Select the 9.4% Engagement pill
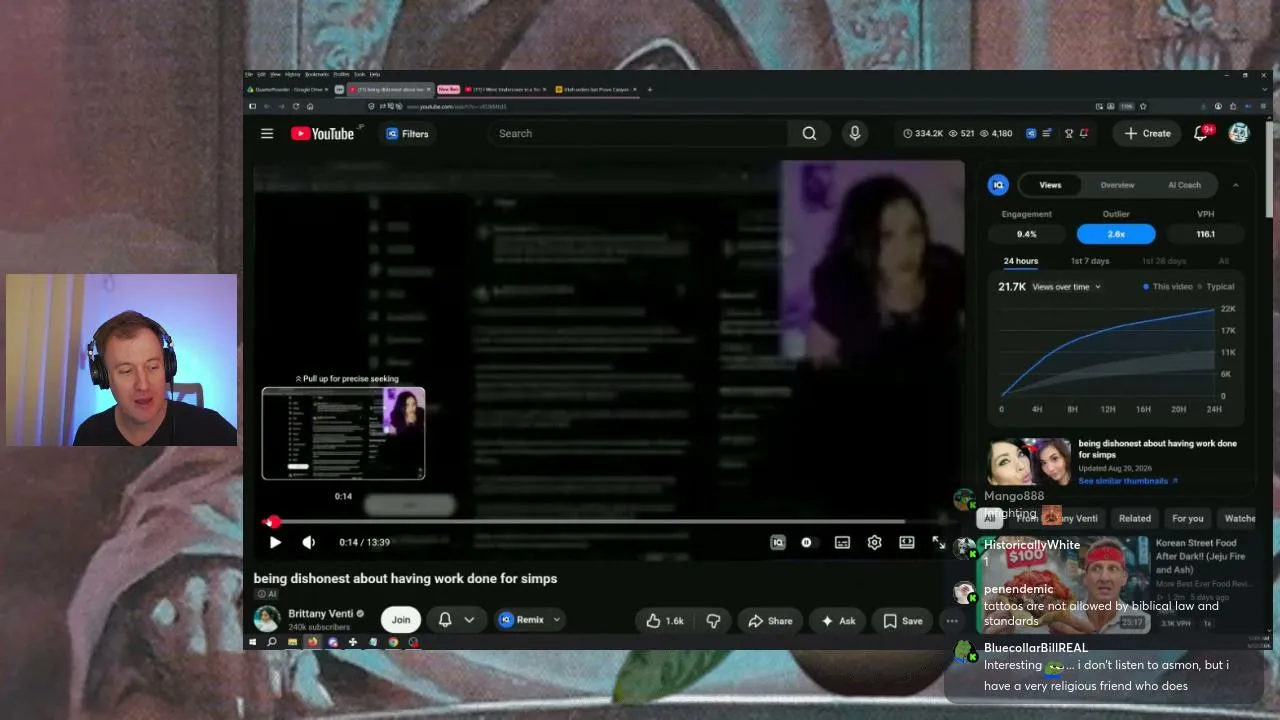Screen dimensions: 1280x720 (1027, 234)
